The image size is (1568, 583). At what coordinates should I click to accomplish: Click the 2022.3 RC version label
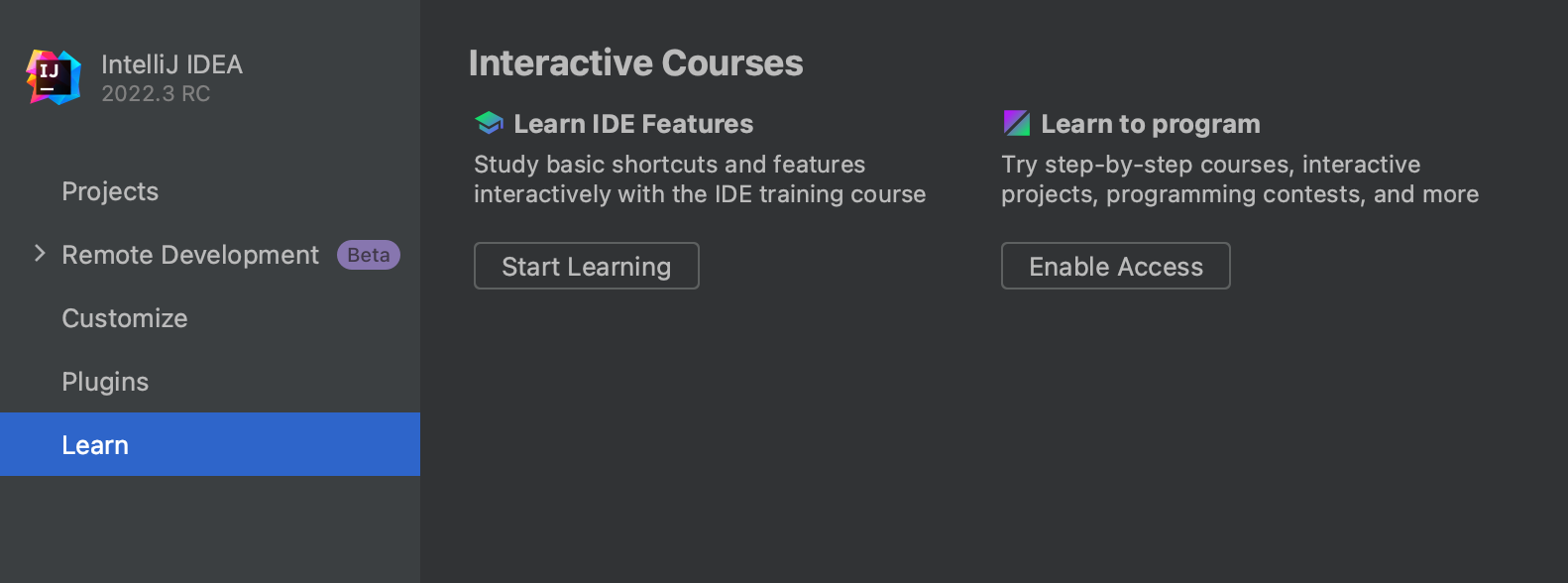(156, 93)
